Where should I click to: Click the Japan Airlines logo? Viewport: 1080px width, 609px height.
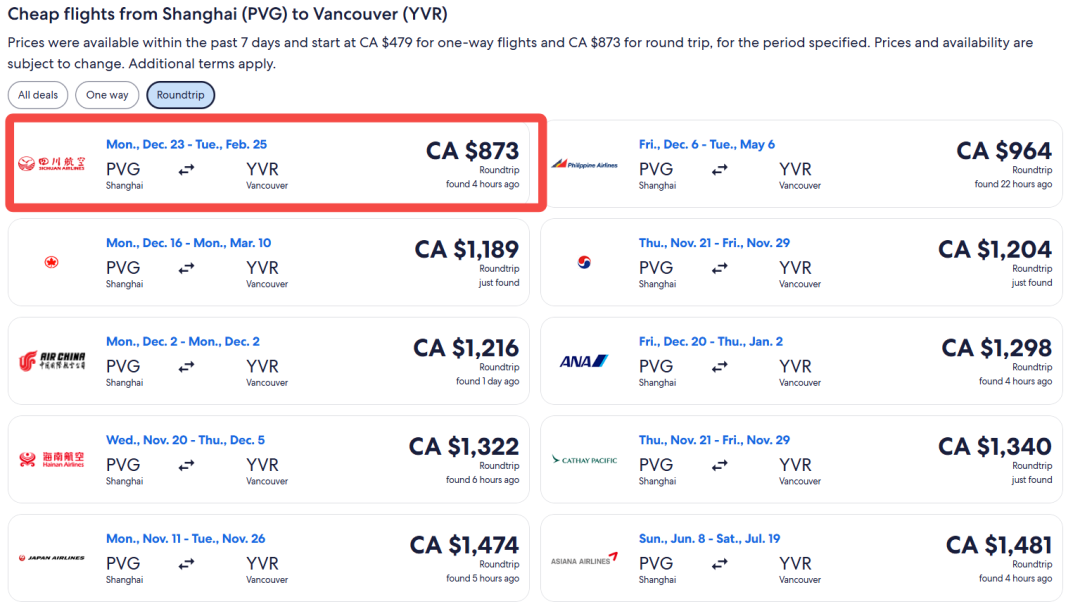point(52,558)
